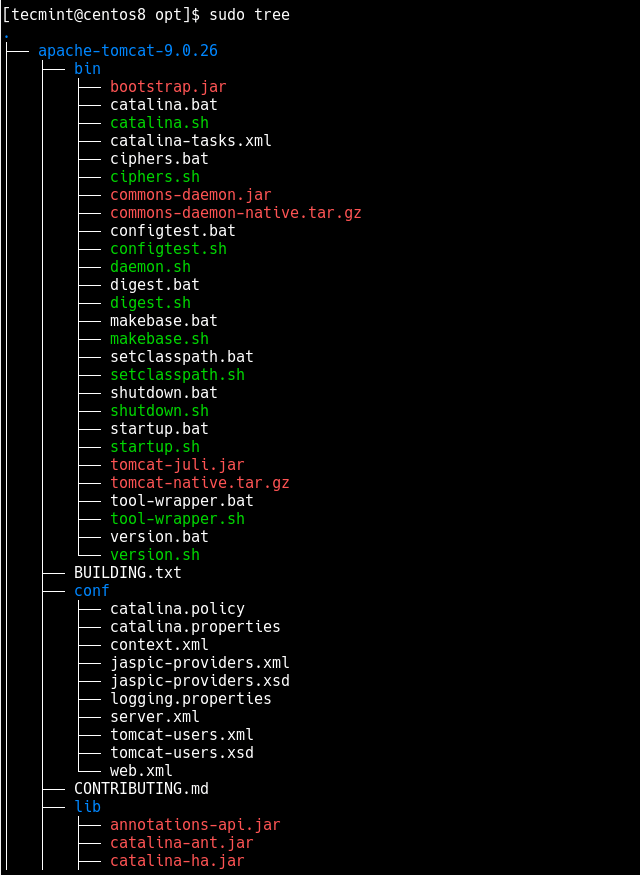Select the startup.sh script name
640x875 pixels.
[154, 447]
